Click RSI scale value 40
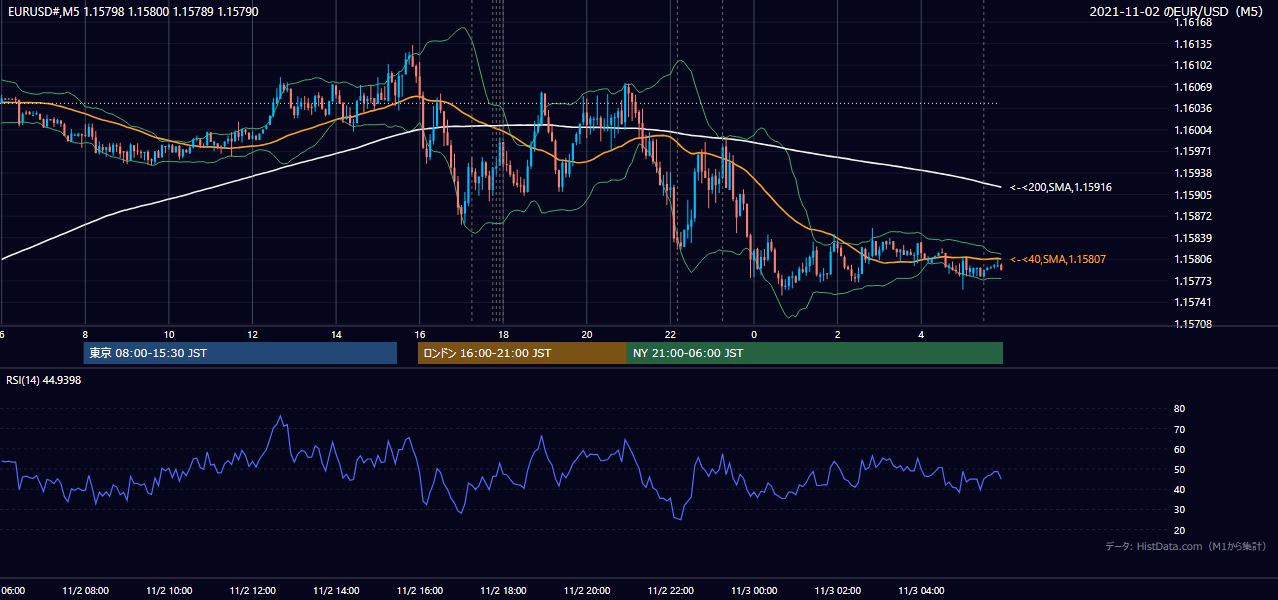1278x600 pixels. pos(1179,489)
